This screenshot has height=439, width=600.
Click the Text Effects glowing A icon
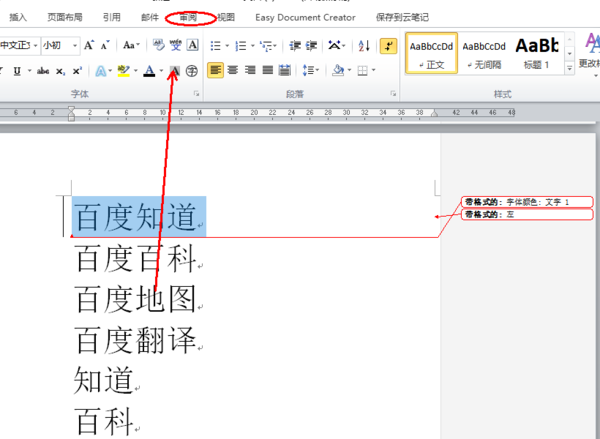coord(100,71)
